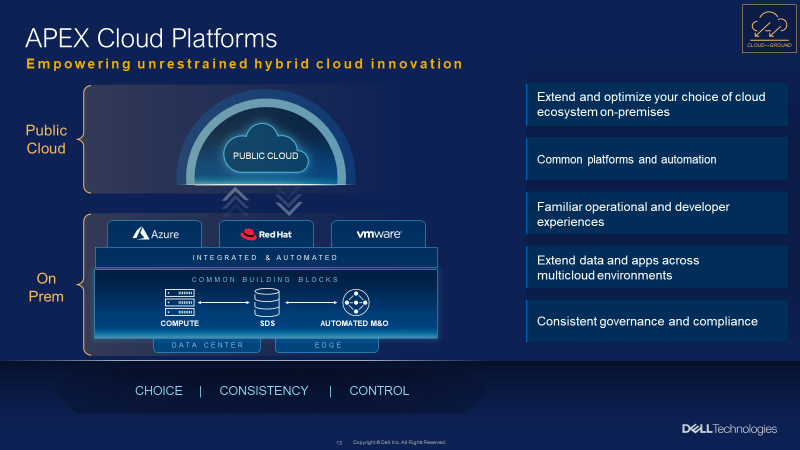Click the COMPUTE caption text
Viewport: 800px width, 450px height.
click(x=180, y=323)
